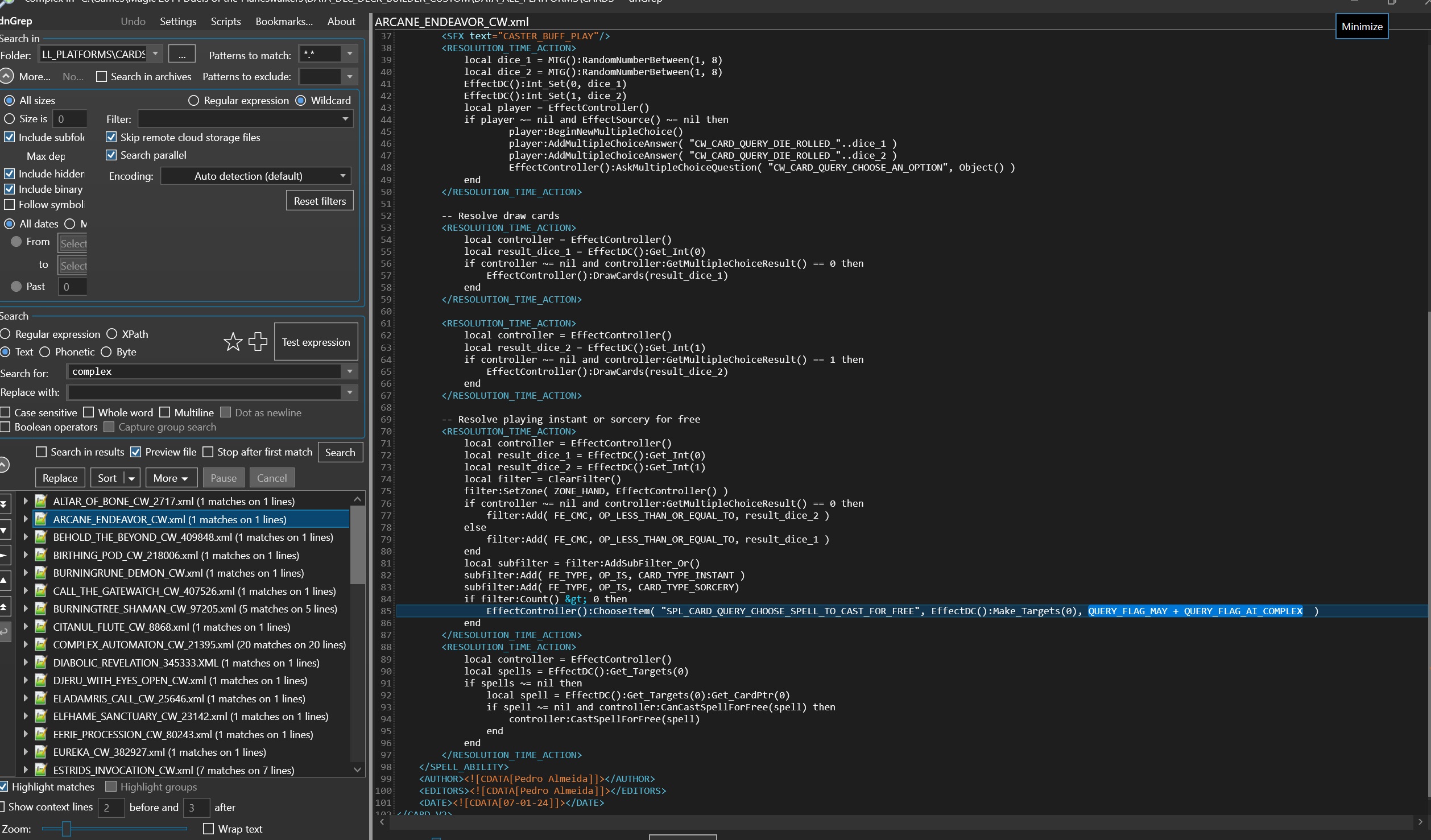Click the ARCANE_ENDEAVOR_CW.xml file icon
Viewport: 1431px width, 840px height.
click(x=41, y=519)
